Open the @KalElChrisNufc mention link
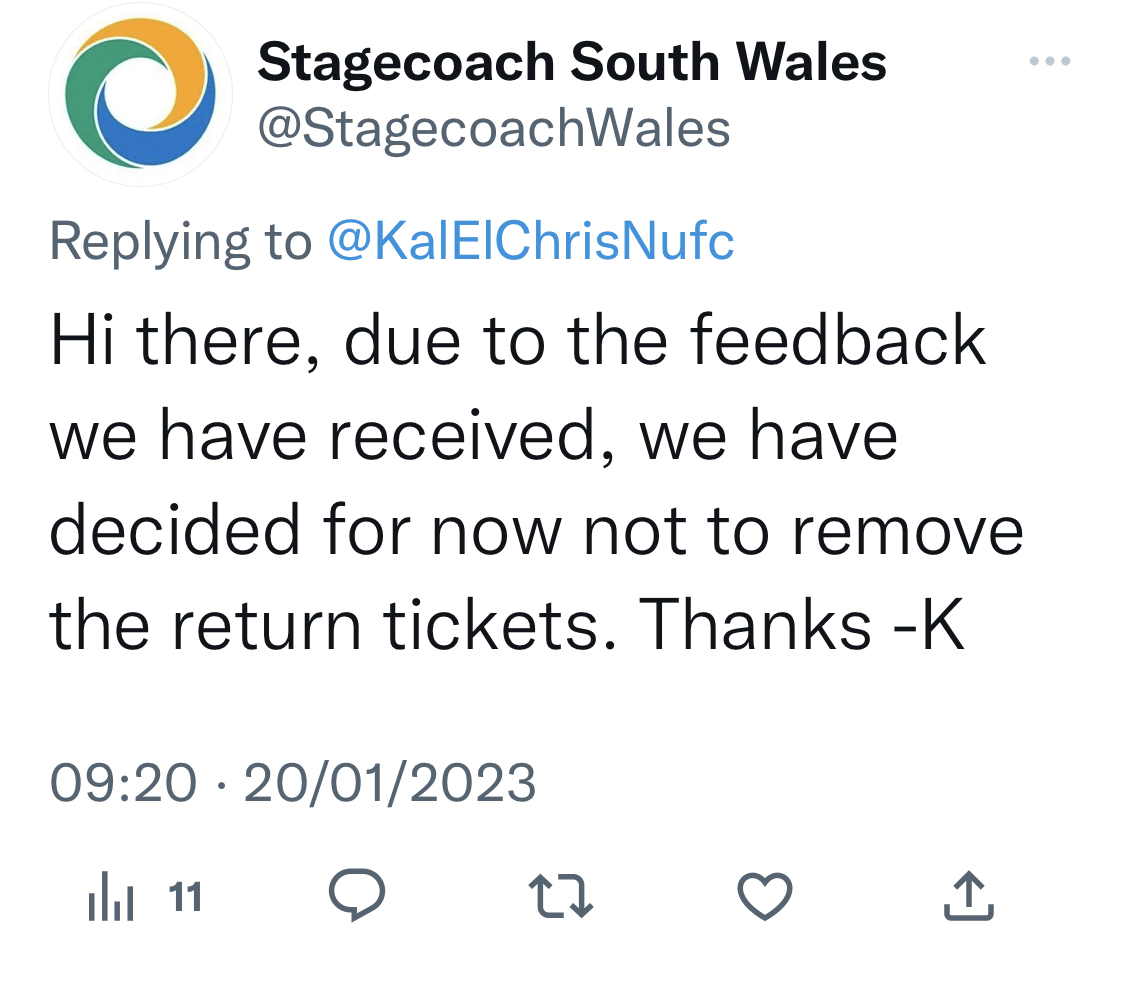1125x994 pixels. 531,241
